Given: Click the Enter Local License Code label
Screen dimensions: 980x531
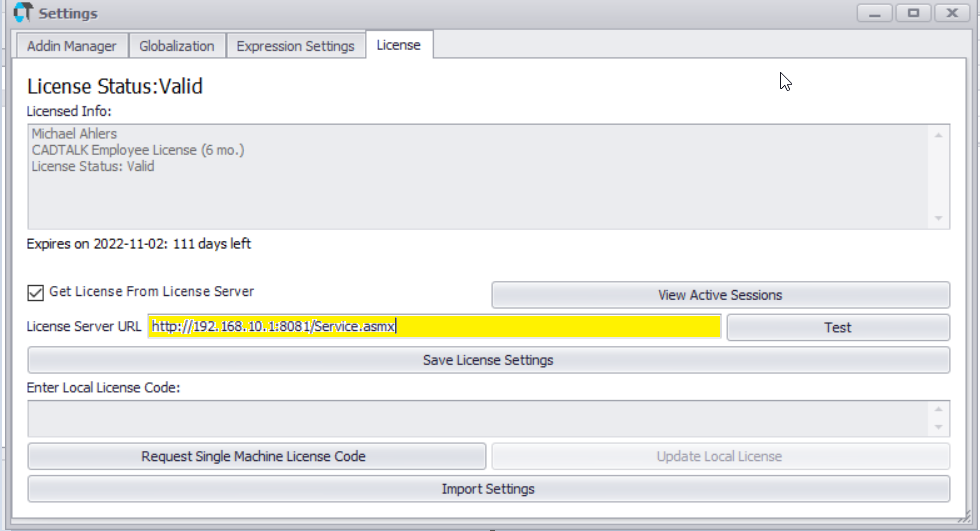Looking at the screenshot, I should [x=103, y=388].
